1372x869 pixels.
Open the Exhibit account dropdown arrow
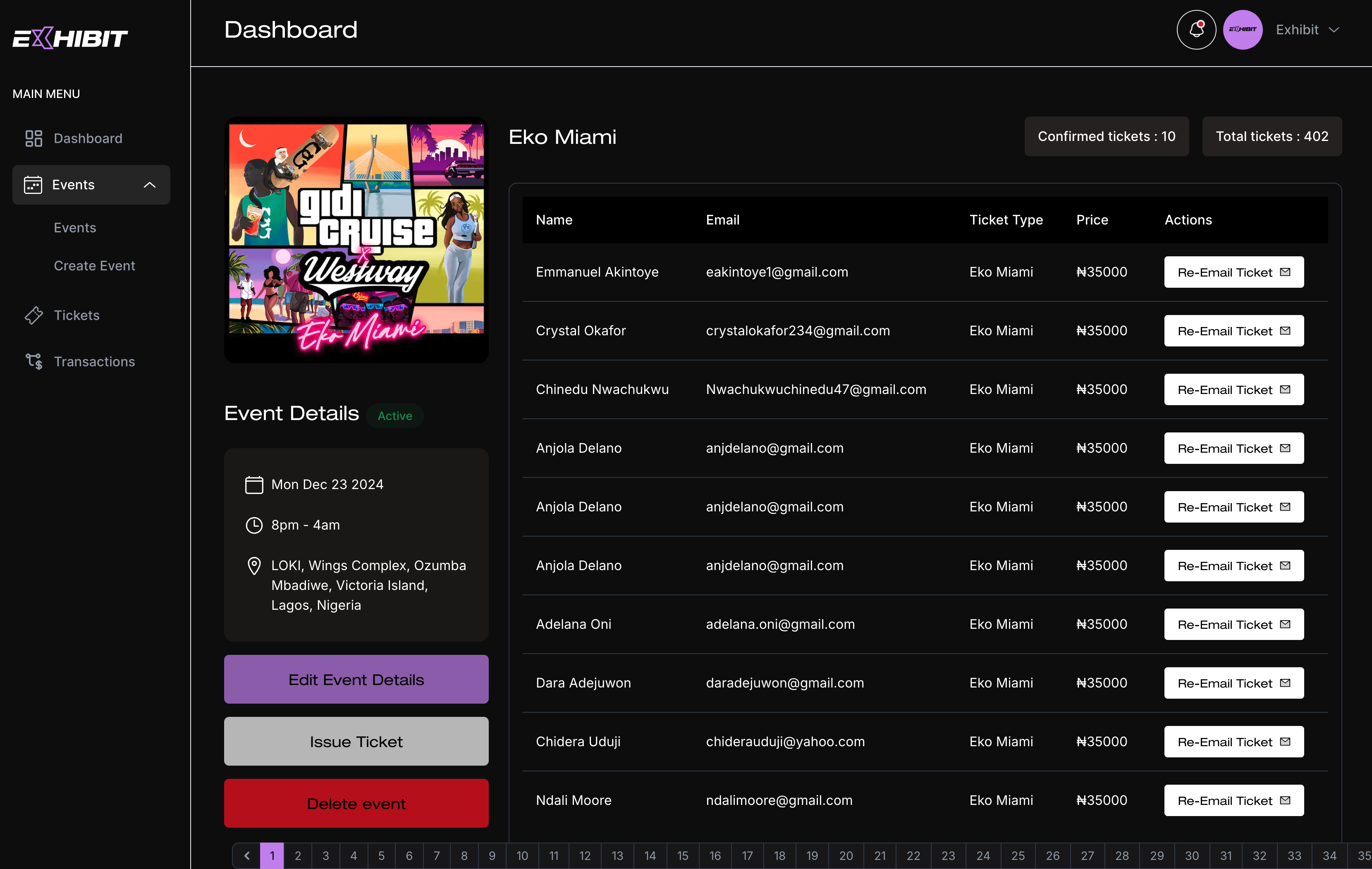[1334, 30]
